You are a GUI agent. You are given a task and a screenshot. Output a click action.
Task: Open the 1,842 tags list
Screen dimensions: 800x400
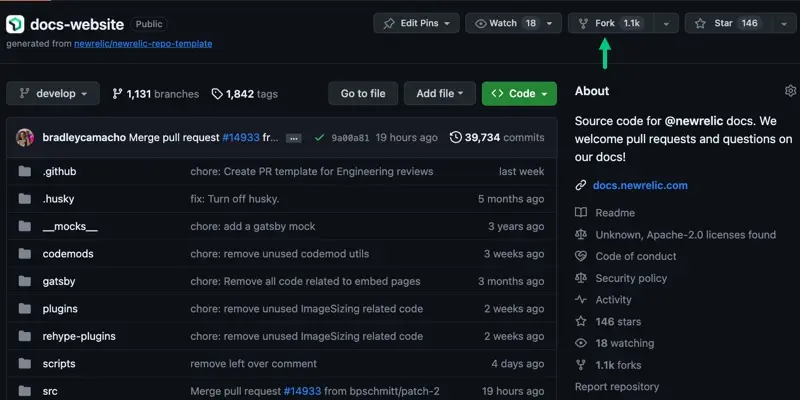[x=245, y=94]
